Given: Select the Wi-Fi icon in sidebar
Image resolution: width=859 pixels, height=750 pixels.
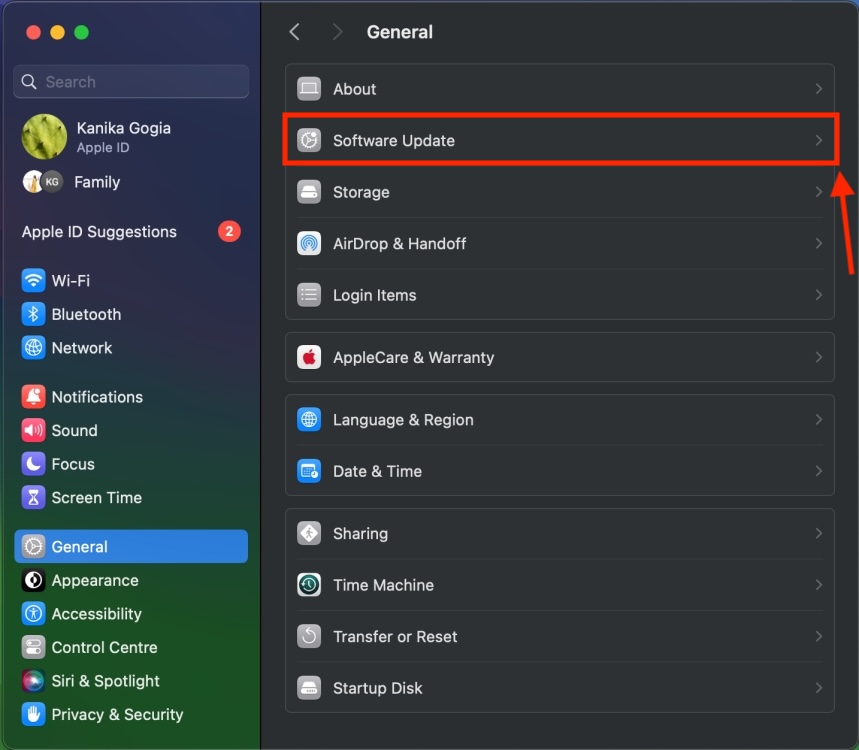Looking at the screenshot, I should (33, 280).
